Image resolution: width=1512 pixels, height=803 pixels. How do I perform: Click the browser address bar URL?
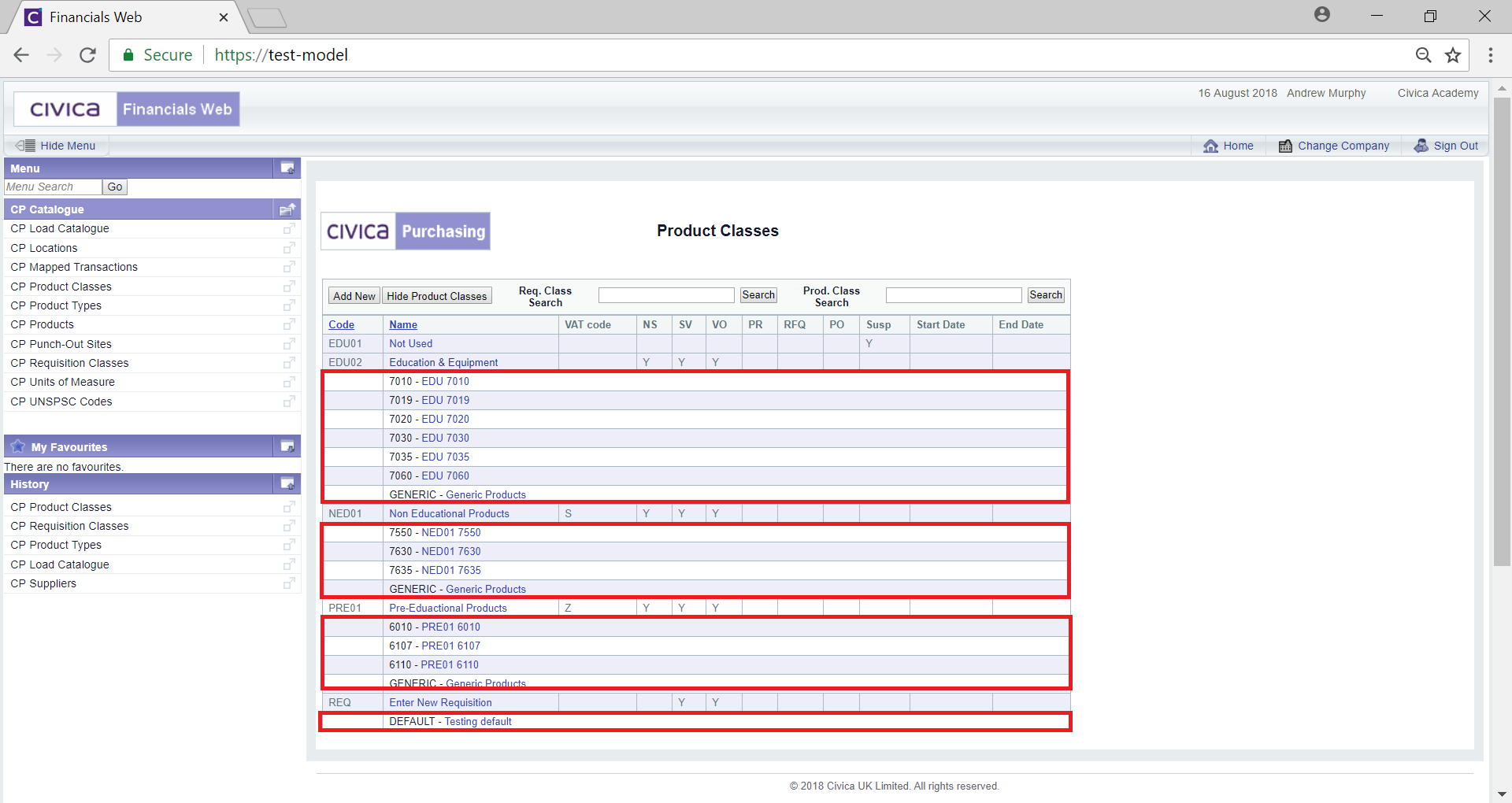[281, 55]
